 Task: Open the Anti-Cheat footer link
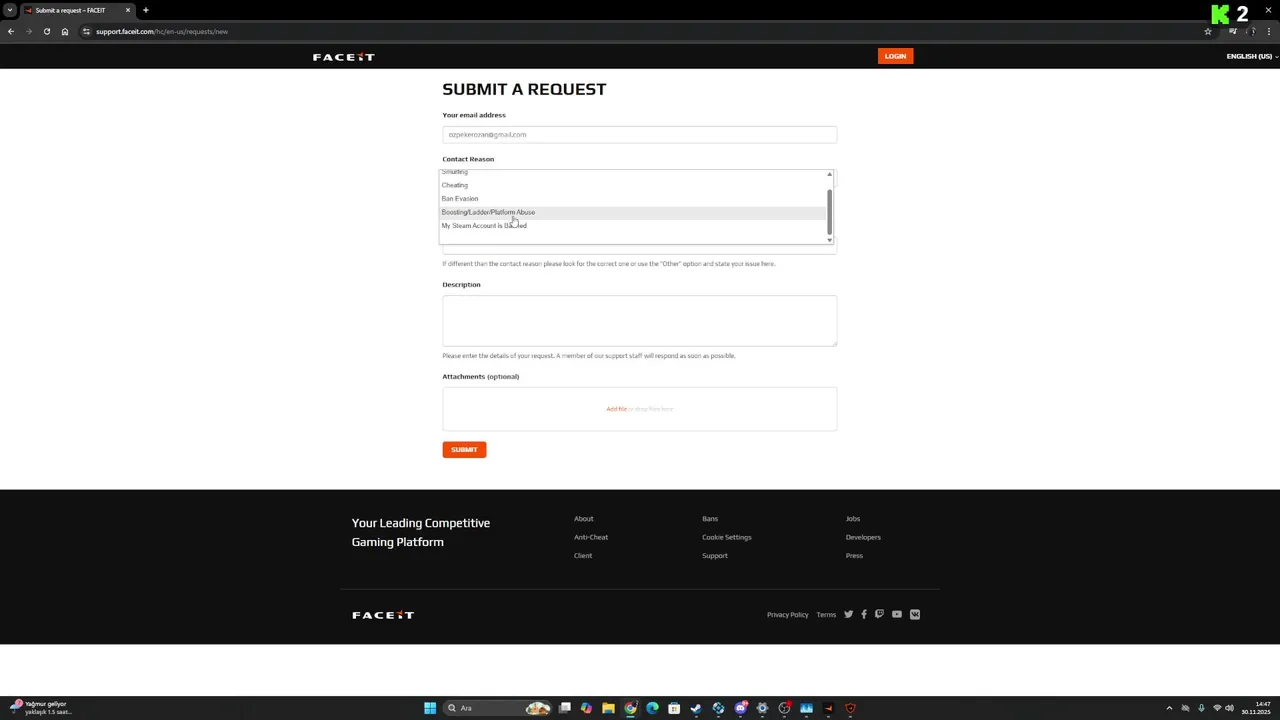(591, 537)
